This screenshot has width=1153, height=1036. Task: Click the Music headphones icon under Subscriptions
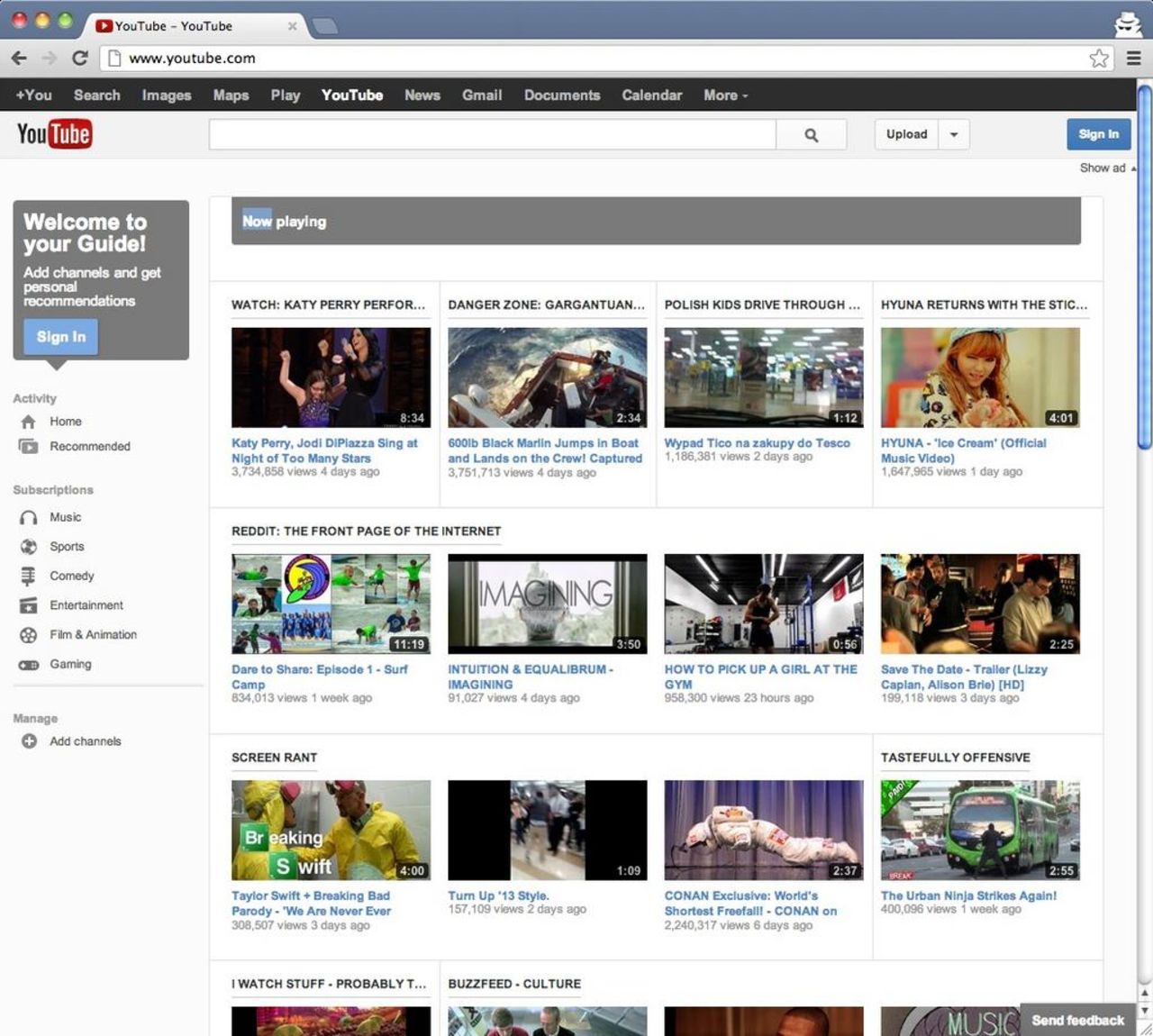pyautogui.click(x=28, y=517)
